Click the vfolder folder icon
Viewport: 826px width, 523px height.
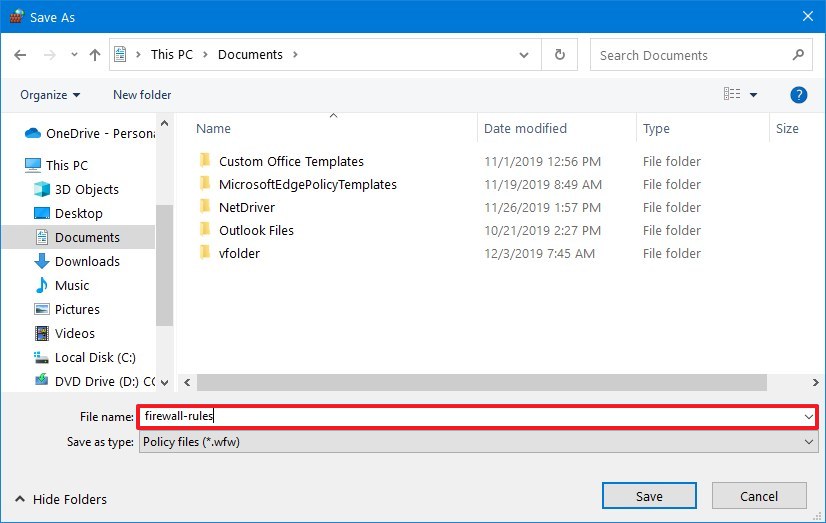(205, 253)
